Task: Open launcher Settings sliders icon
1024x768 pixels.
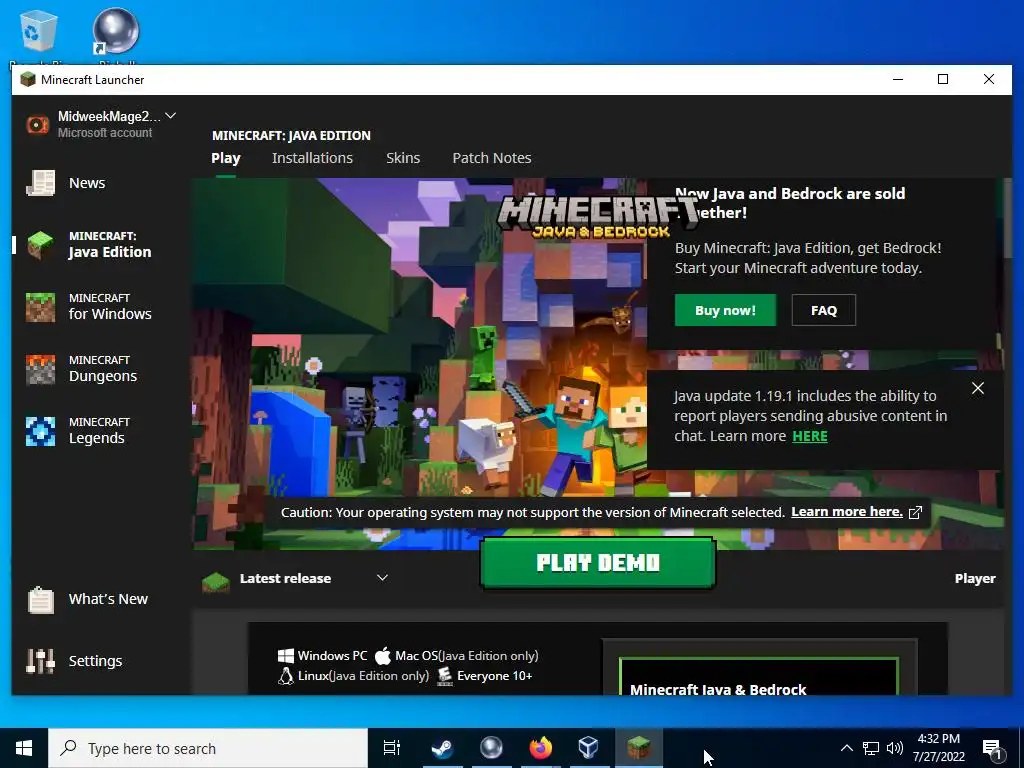Action: click(40, 661)
